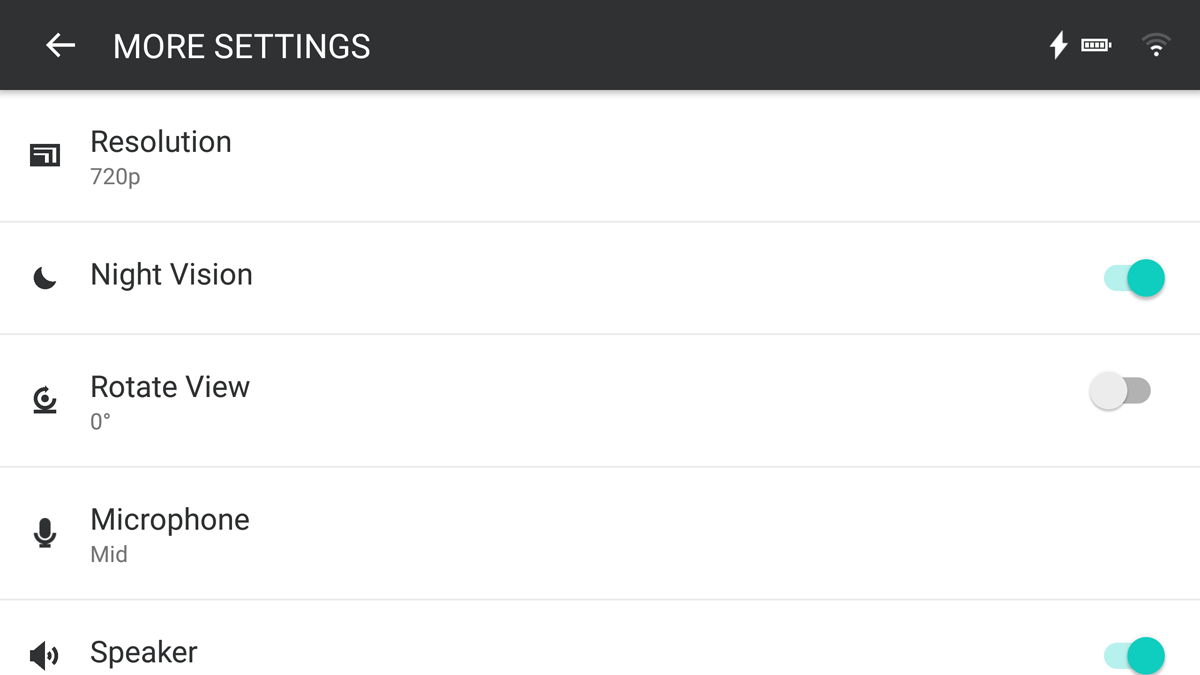Tap the Night Vision moon icon
Image resolution: width=1200 pixels, height=675 pixels.
click(x=45, y=278)
